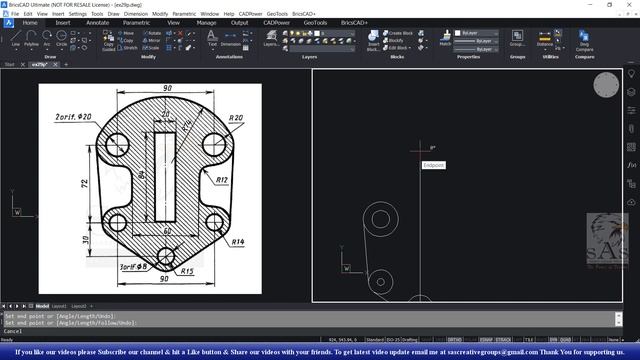Jump to the first layout with arrow
The height and width of the screenshot is (360, 640).
tap(4, 306)
